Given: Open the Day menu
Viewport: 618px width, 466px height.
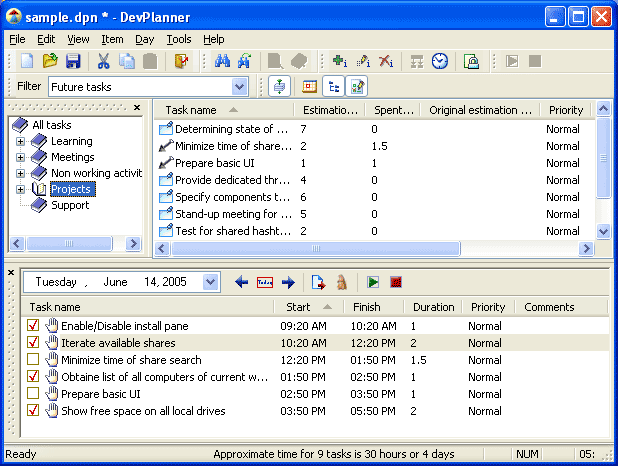Looking at the screenshot, I should click(145, 39).
